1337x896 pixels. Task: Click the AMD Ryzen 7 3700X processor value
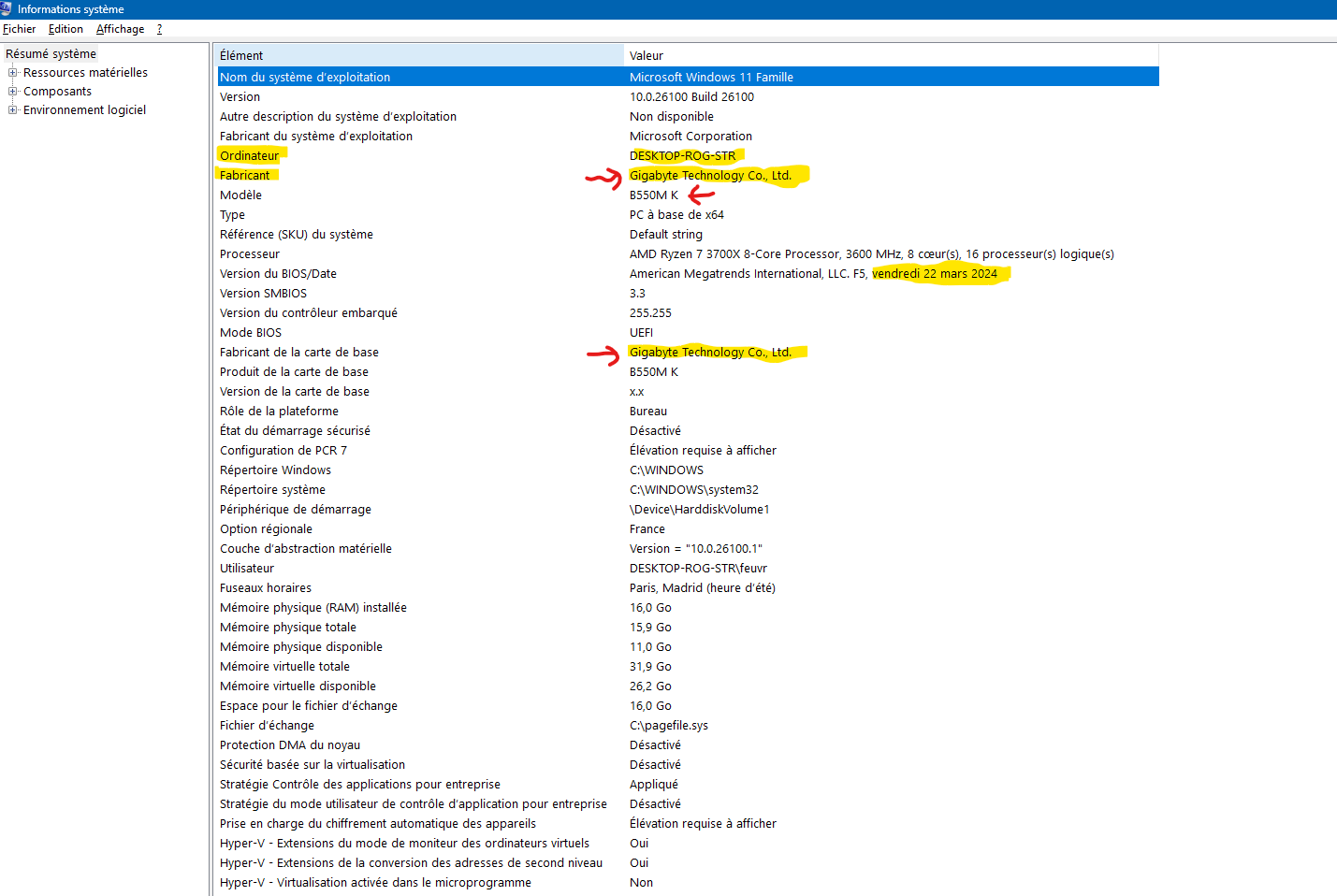(872, 254)
